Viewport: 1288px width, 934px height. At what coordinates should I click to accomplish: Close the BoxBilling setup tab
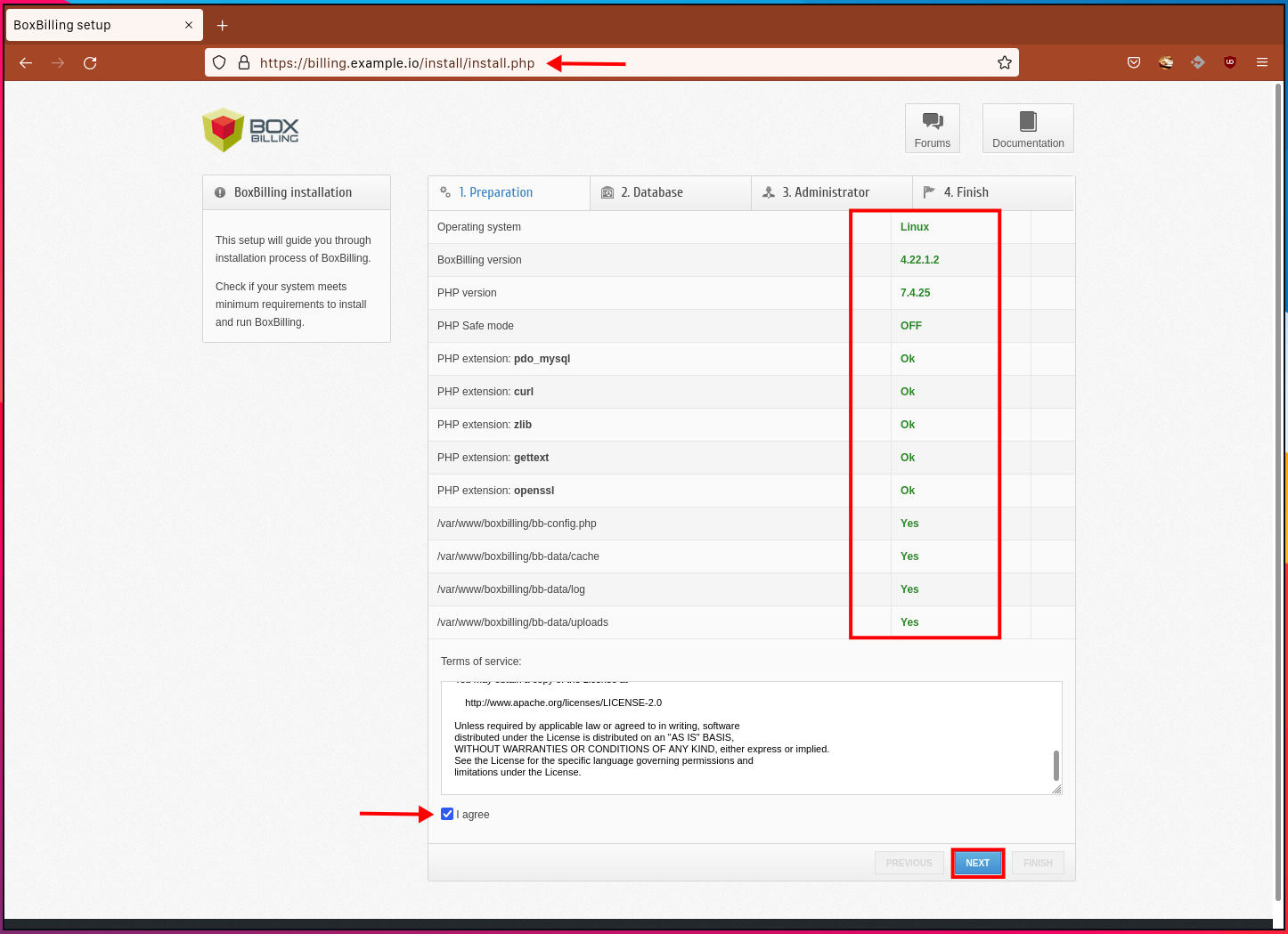tap(189, 25)
